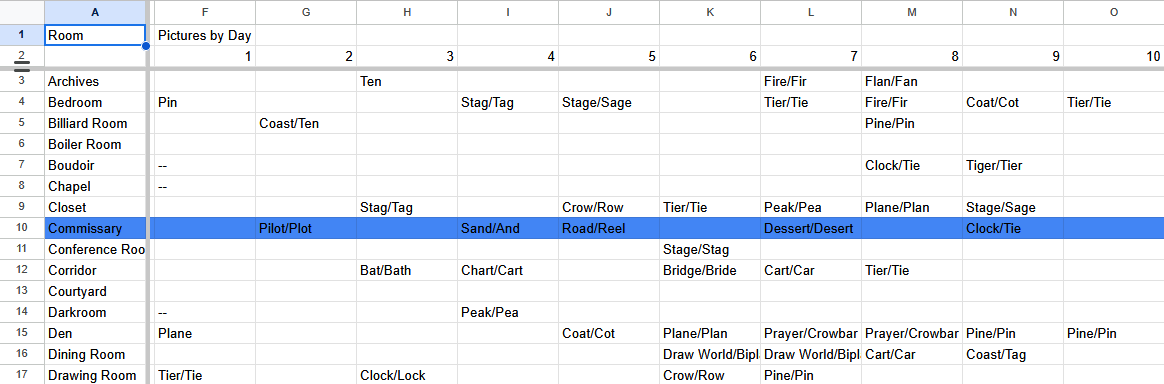Select column header A
Viewport: 1164px width, 384px height.
(95, 12)
